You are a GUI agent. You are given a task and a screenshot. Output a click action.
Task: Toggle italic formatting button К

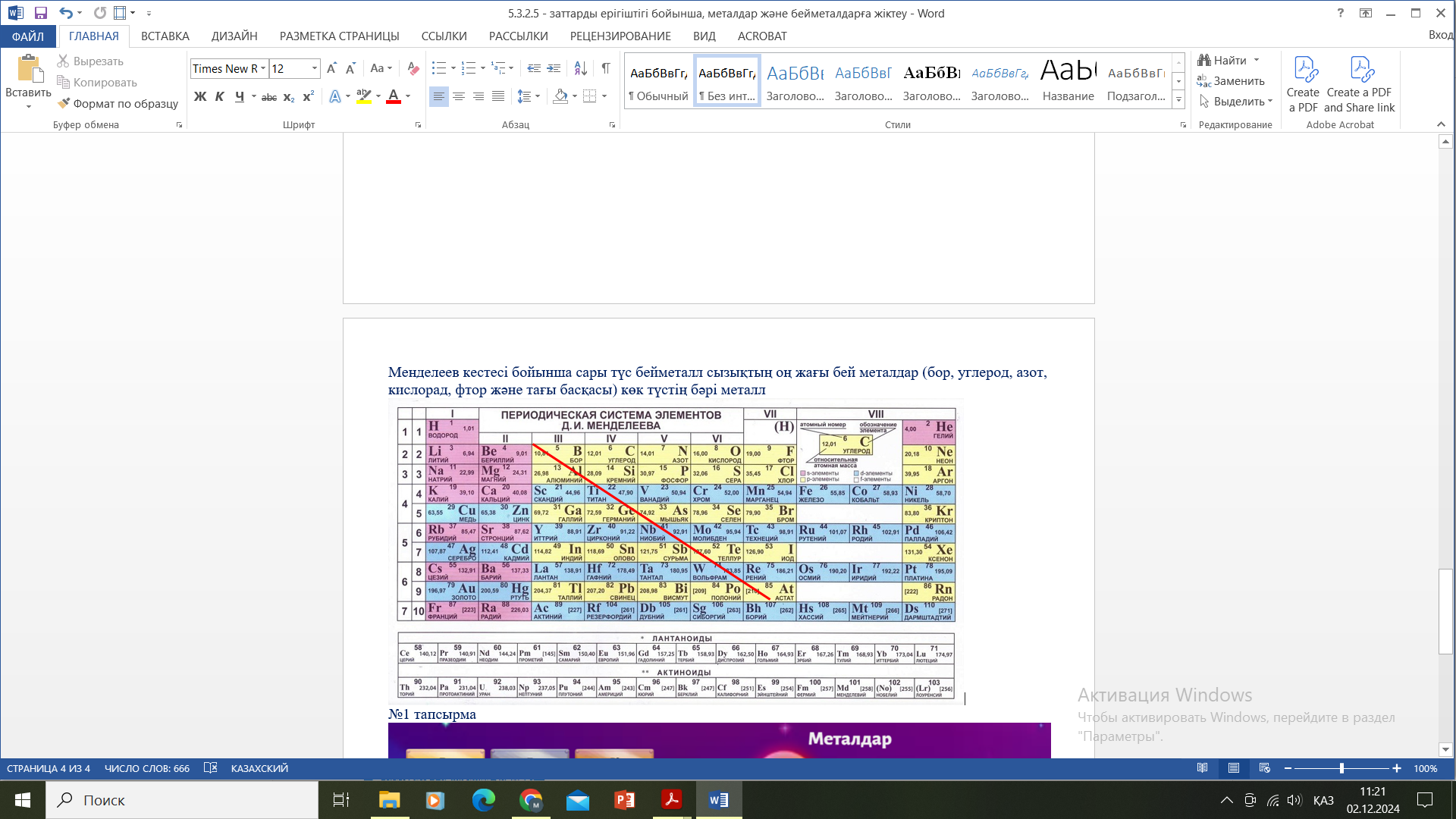(220, 96)
